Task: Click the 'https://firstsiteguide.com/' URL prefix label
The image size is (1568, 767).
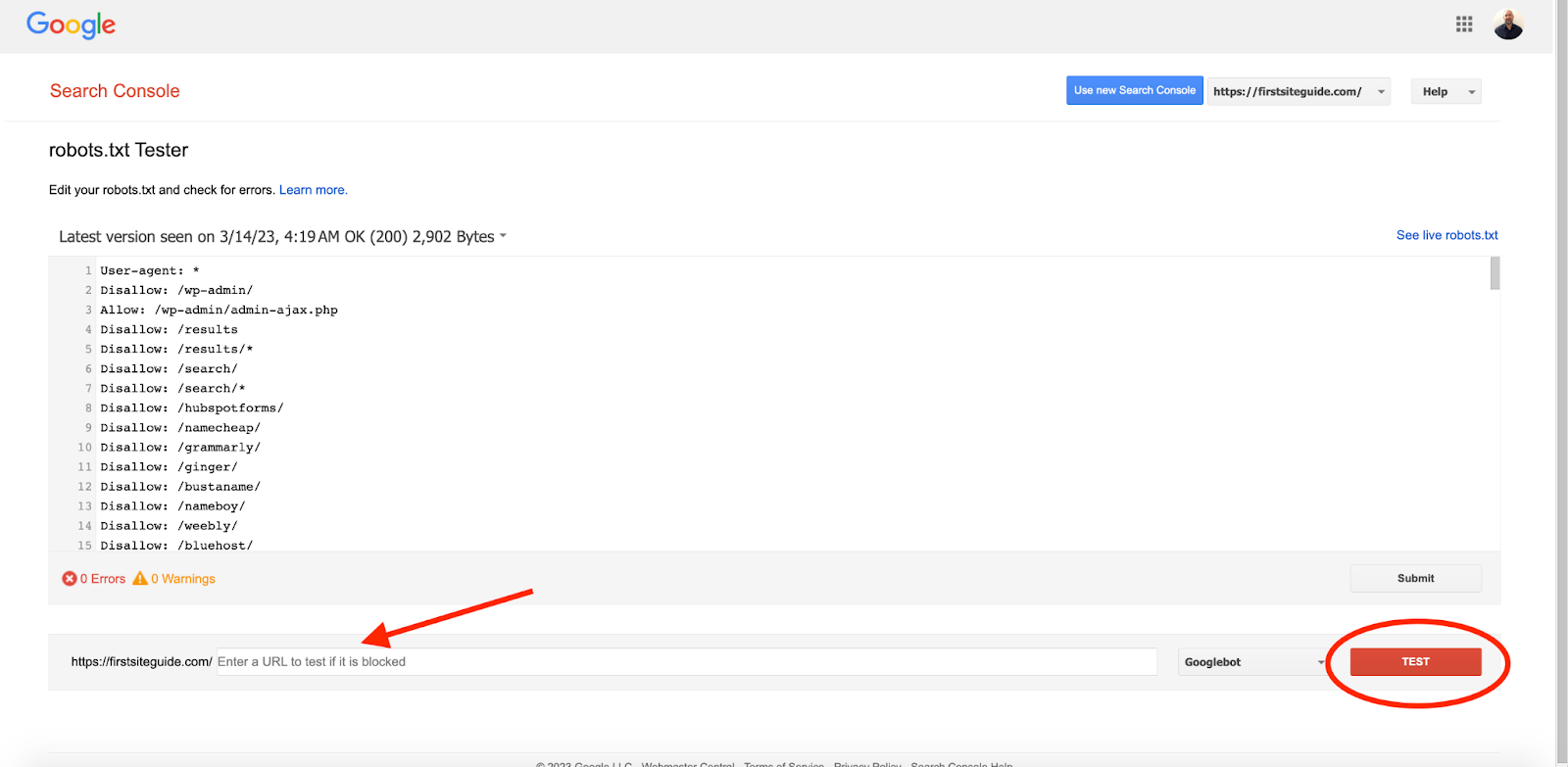Action: 141,662
